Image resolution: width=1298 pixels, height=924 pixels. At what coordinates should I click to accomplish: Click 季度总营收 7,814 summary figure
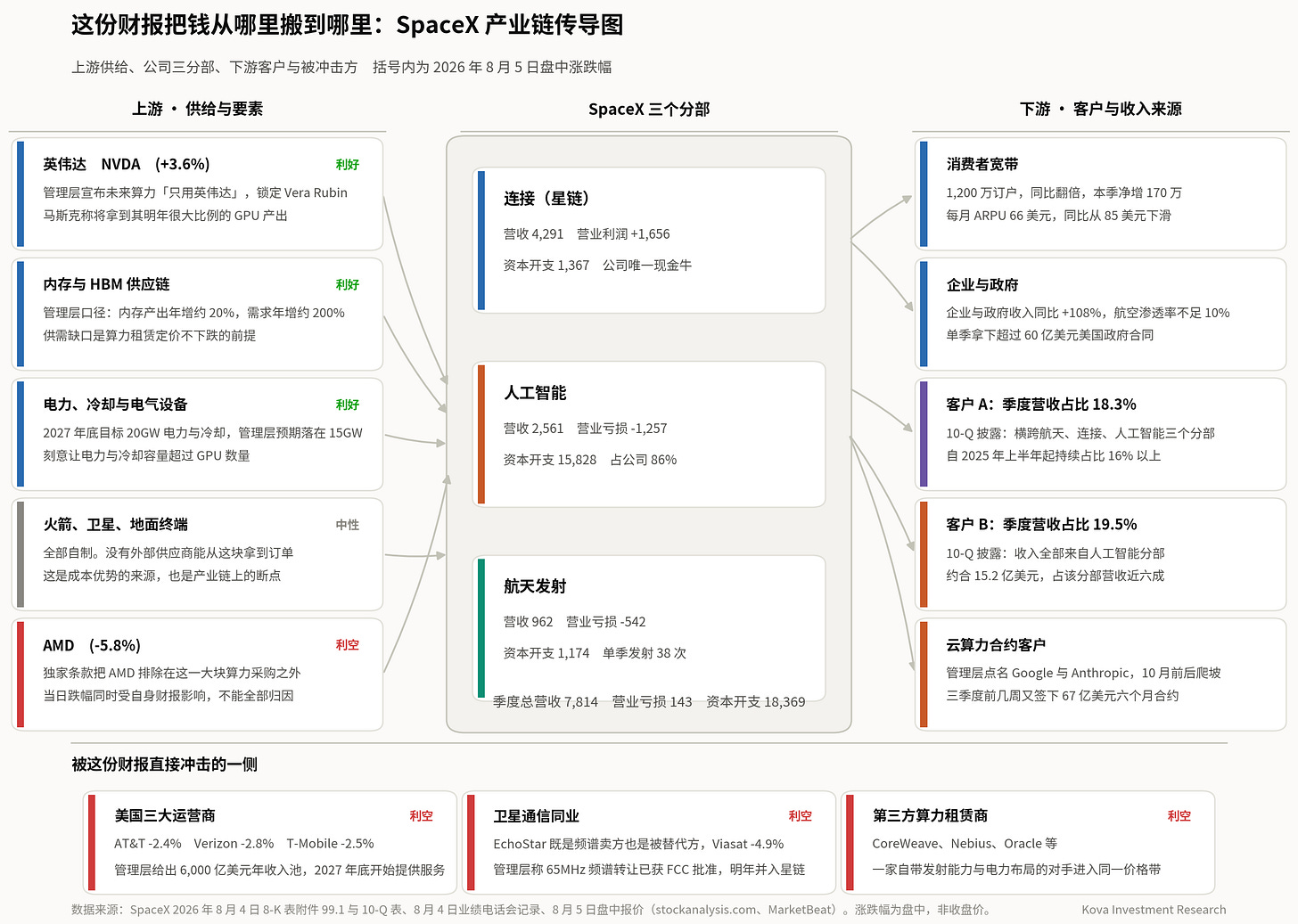click(x=546, y=702)
